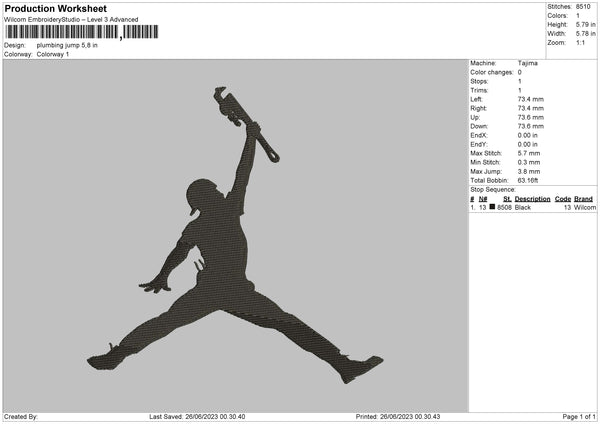Select the "Last Saved: 26/06/2023 00.30.40" footer text

(197, 417)
